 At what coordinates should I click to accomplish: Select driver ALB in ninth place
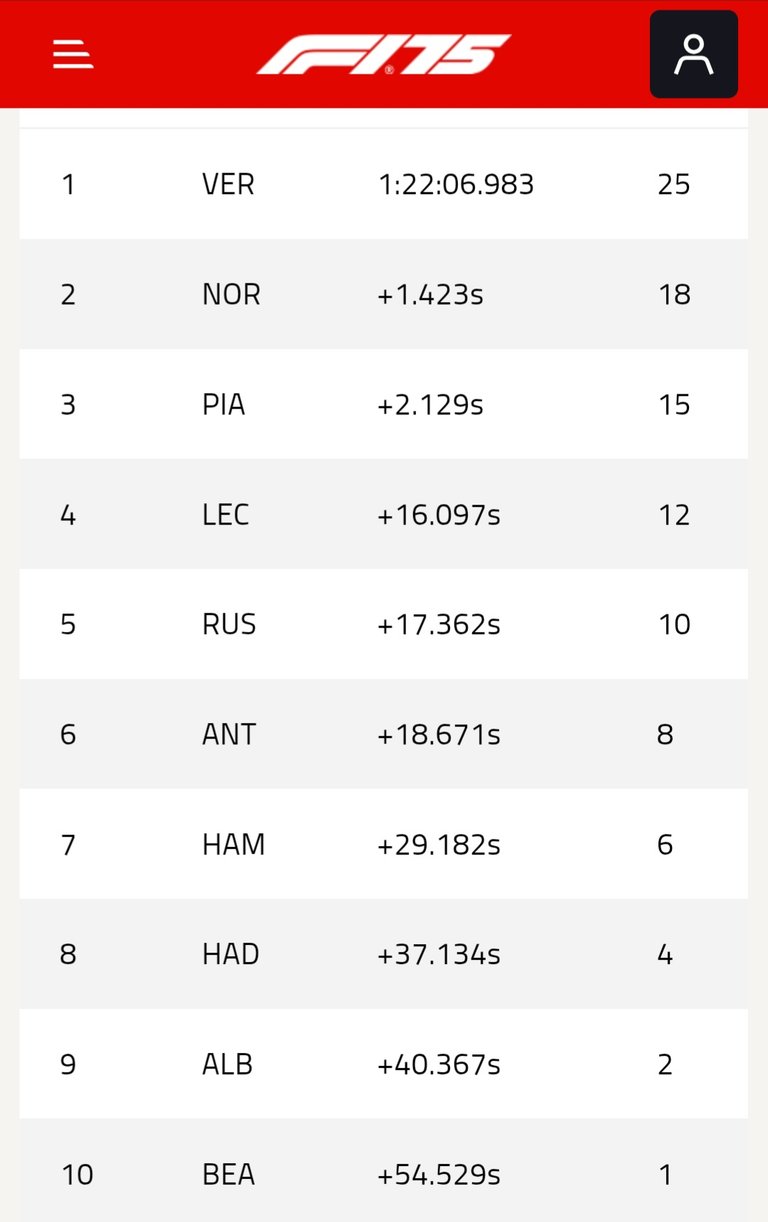[227, 1064]
